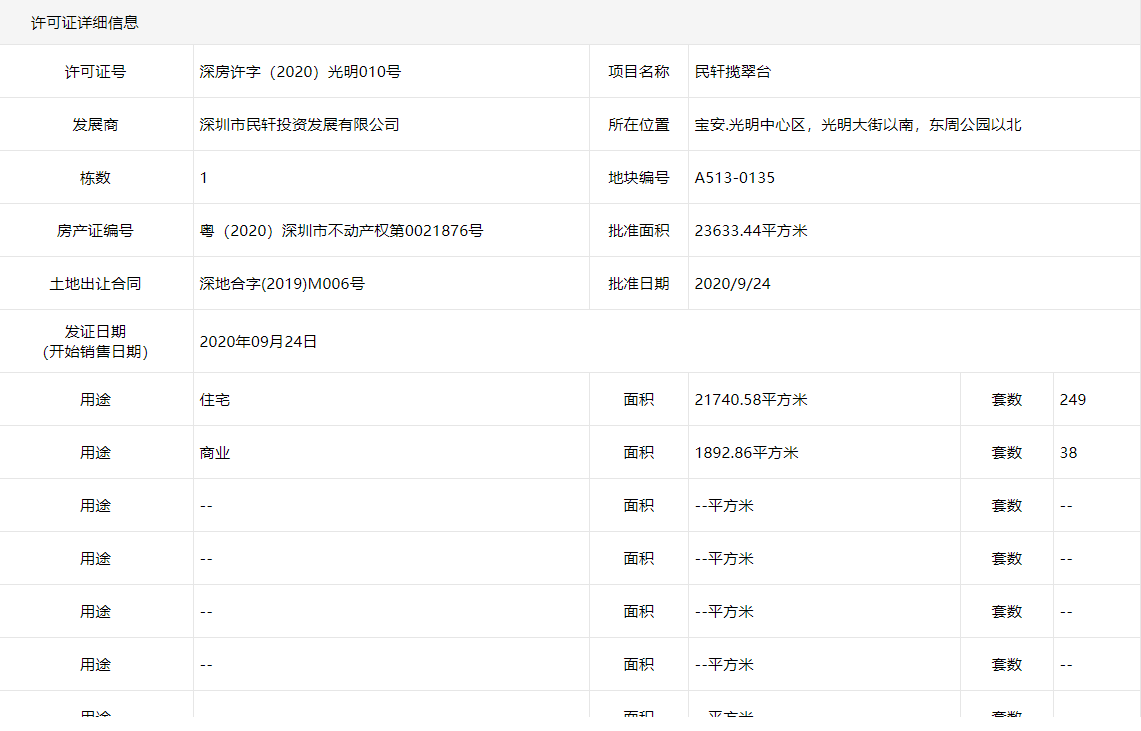The width and height of the screenshot is (1141, 731).
Task: Select the commercial area 1892.86平方米
Action: point(744,452)
